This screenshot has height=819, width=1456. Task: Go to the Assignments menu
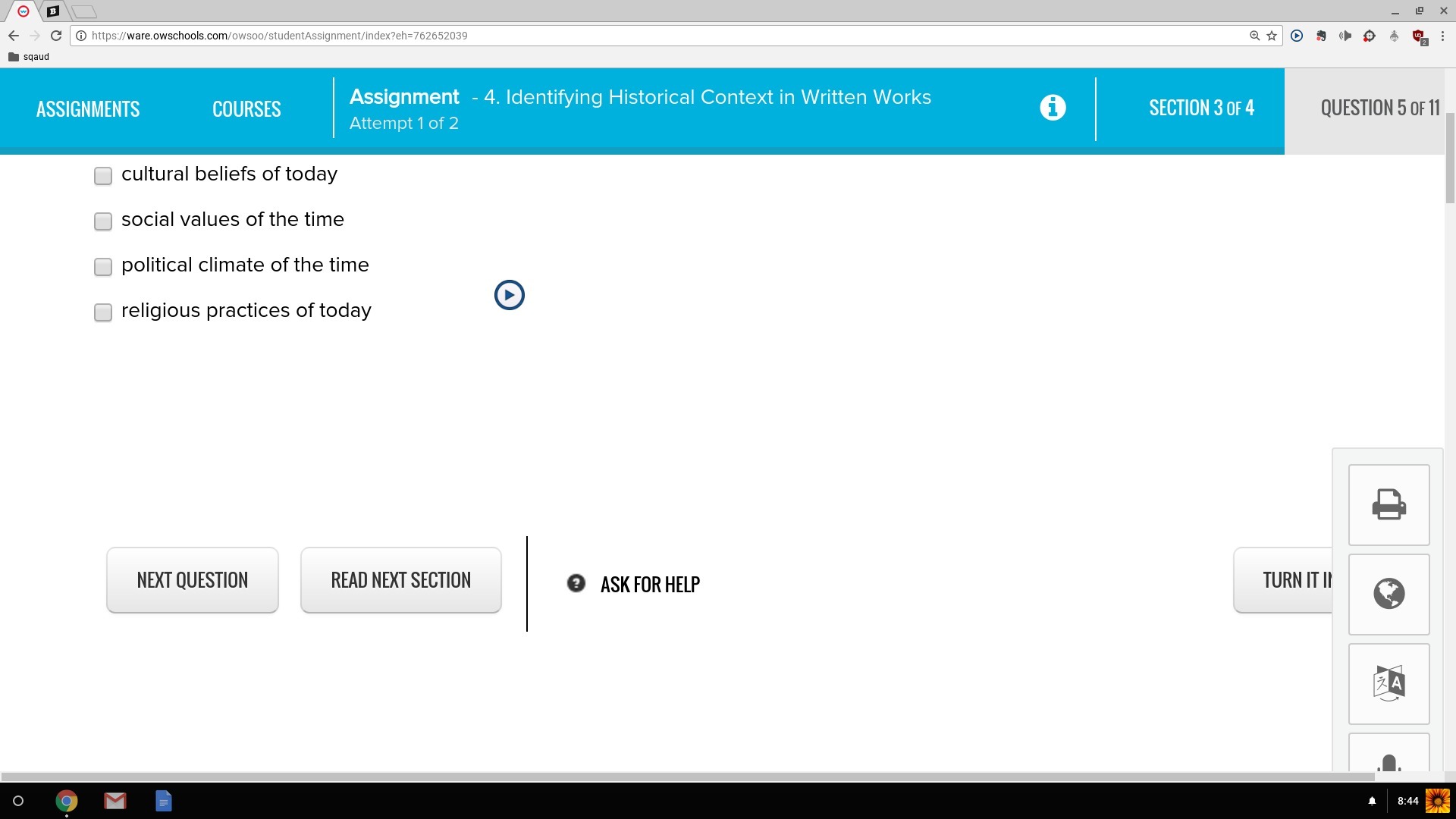click(88, 109)
